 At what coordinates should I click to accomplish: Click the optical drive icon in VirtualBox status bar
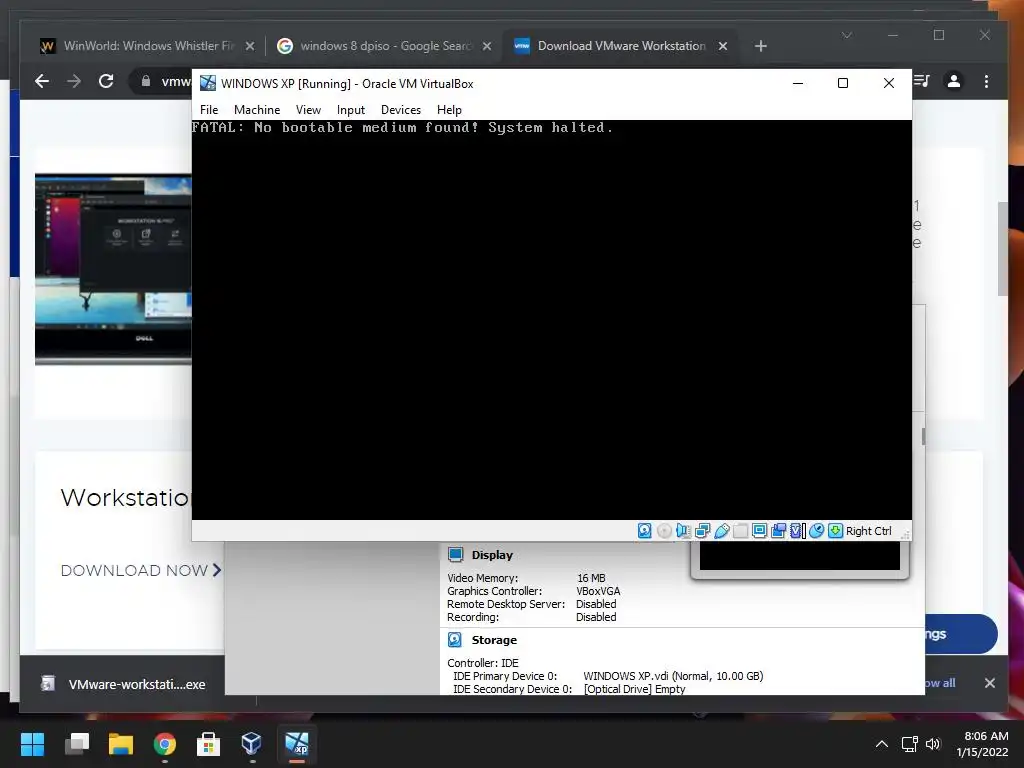[x=664, y=531]
